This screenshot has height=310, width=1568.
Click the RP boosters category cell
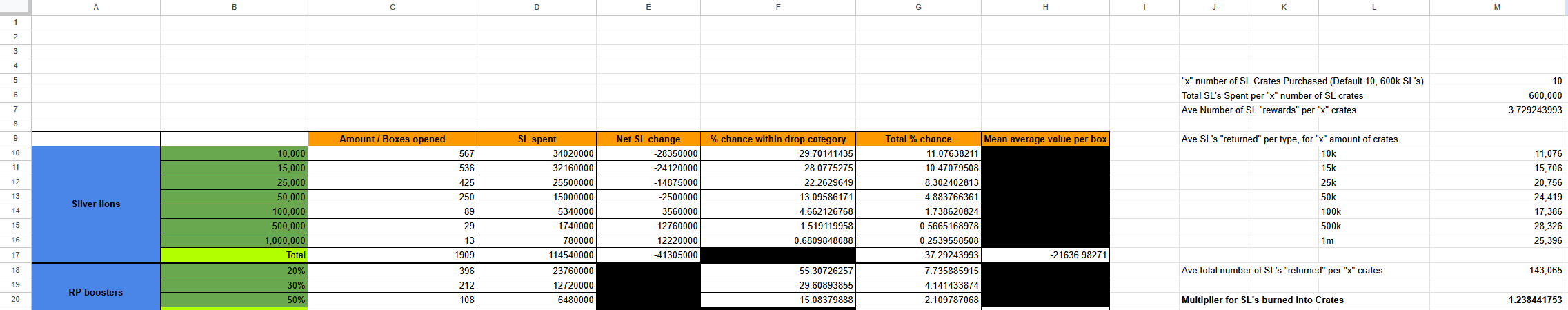[x=96, y=292]
